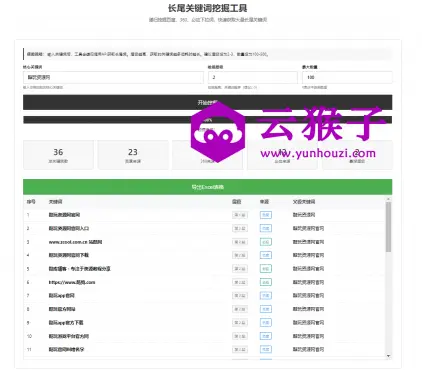Select the stat card showing 36
This screenshot has height=370, width=422.
click(58, 155)
